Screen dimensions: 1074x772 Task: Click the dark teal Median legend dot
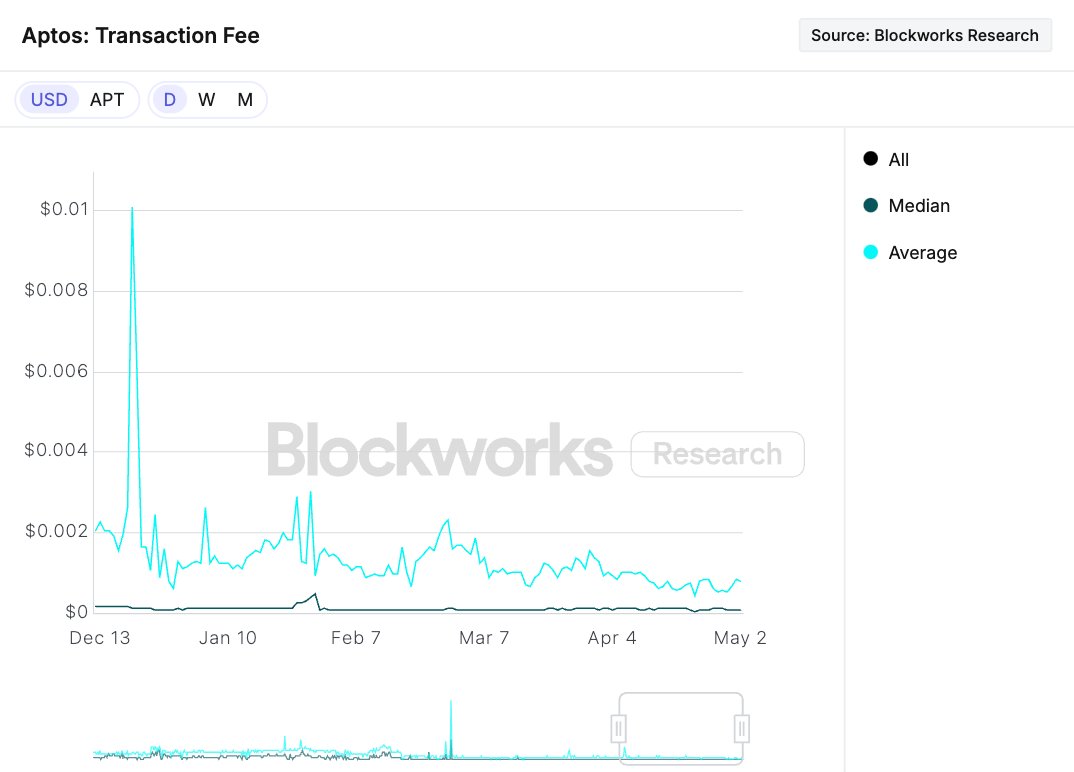[871, 206]
